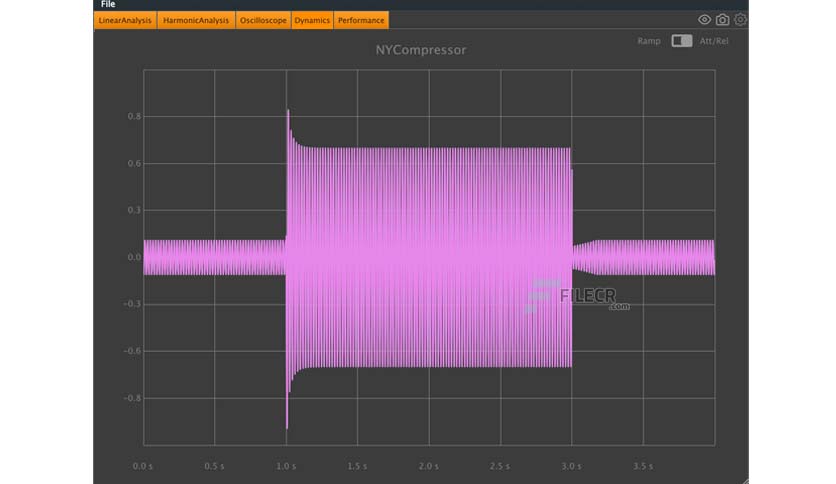The image size is (836, 484).
Task: Switch to the HarmonicAnalysis tab
Action: point(196,20)
